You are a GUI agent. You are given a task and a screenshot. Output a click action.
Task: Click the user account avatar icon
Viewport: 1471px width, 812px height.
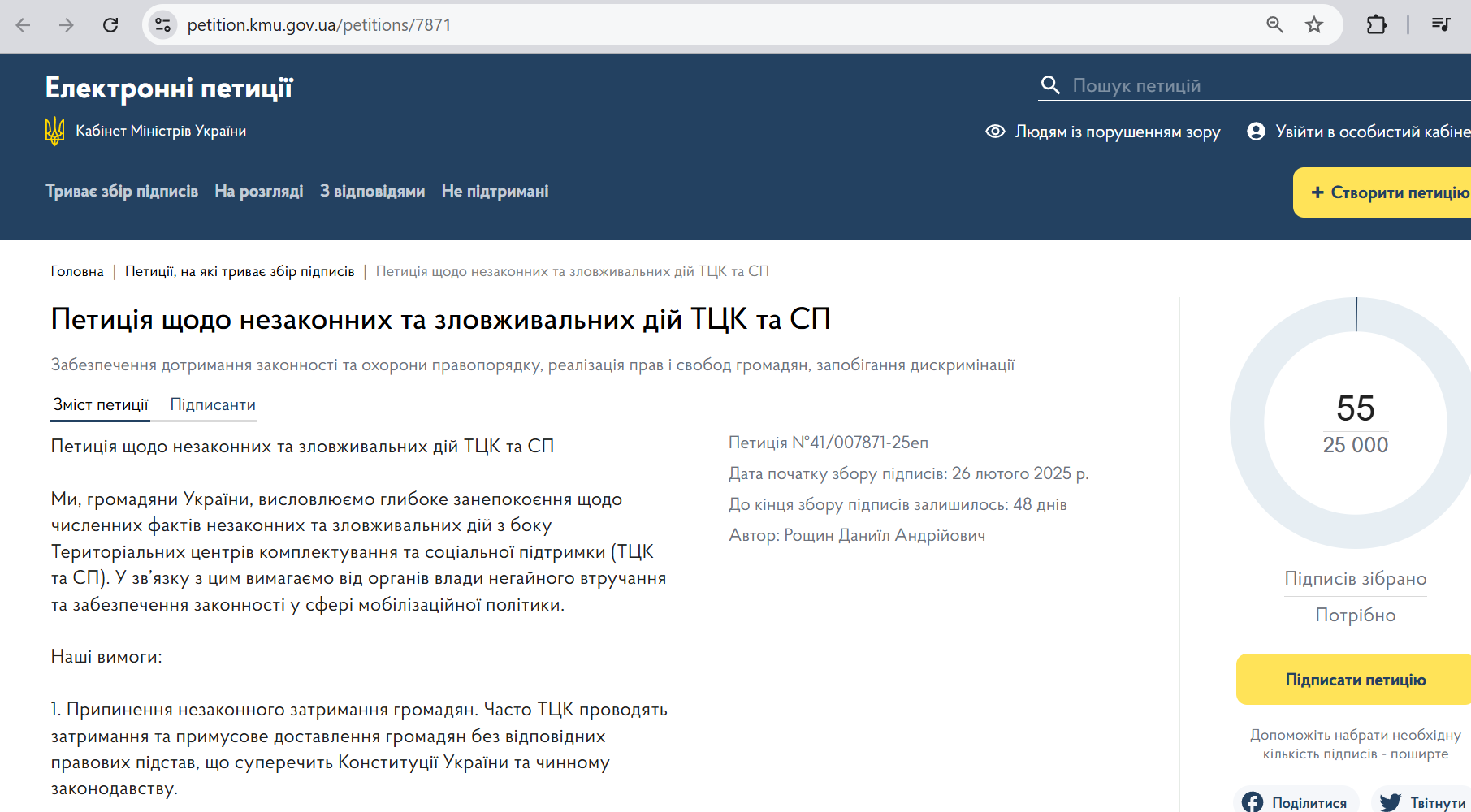pos(1256,132)
